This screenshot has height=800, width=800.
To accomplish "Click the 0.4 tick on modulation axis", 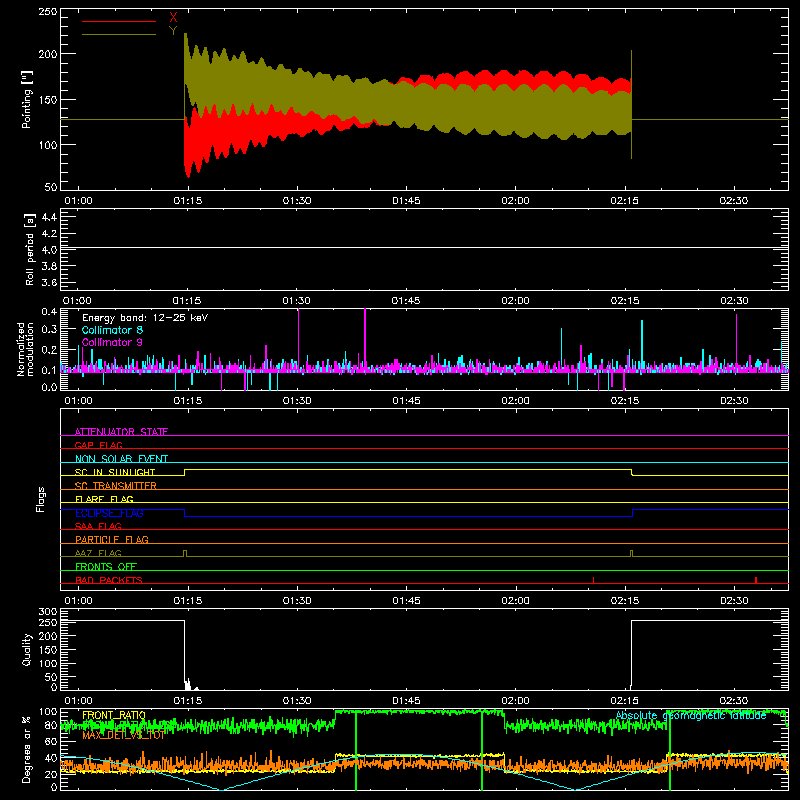I will click(49, 312).
